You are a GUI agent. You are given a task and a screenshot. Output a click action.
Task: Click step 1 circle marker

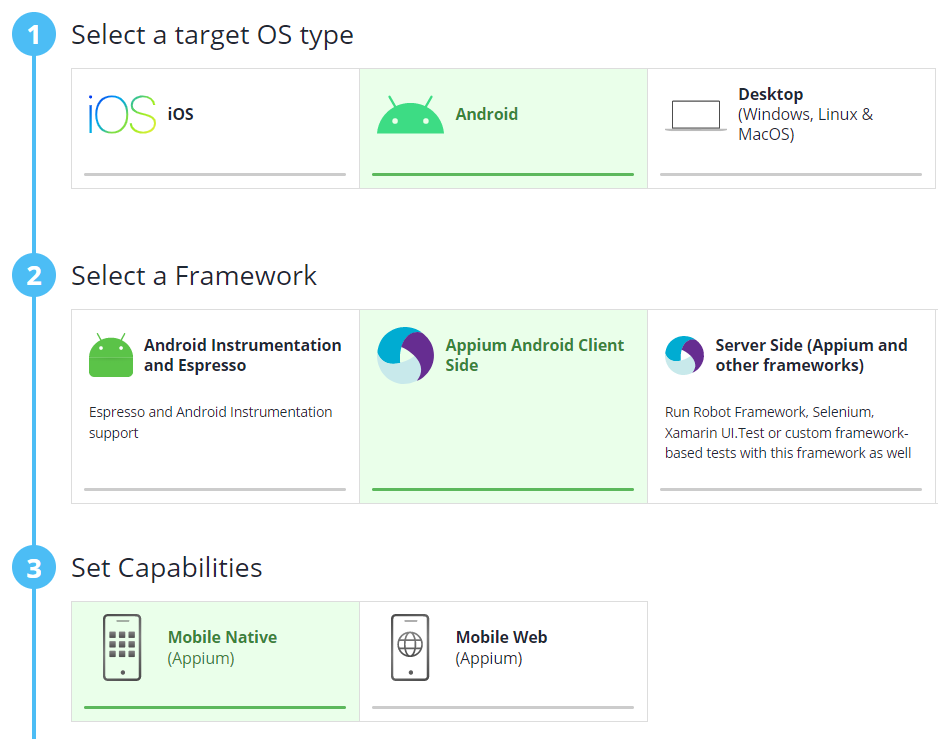tap(35, 35)
